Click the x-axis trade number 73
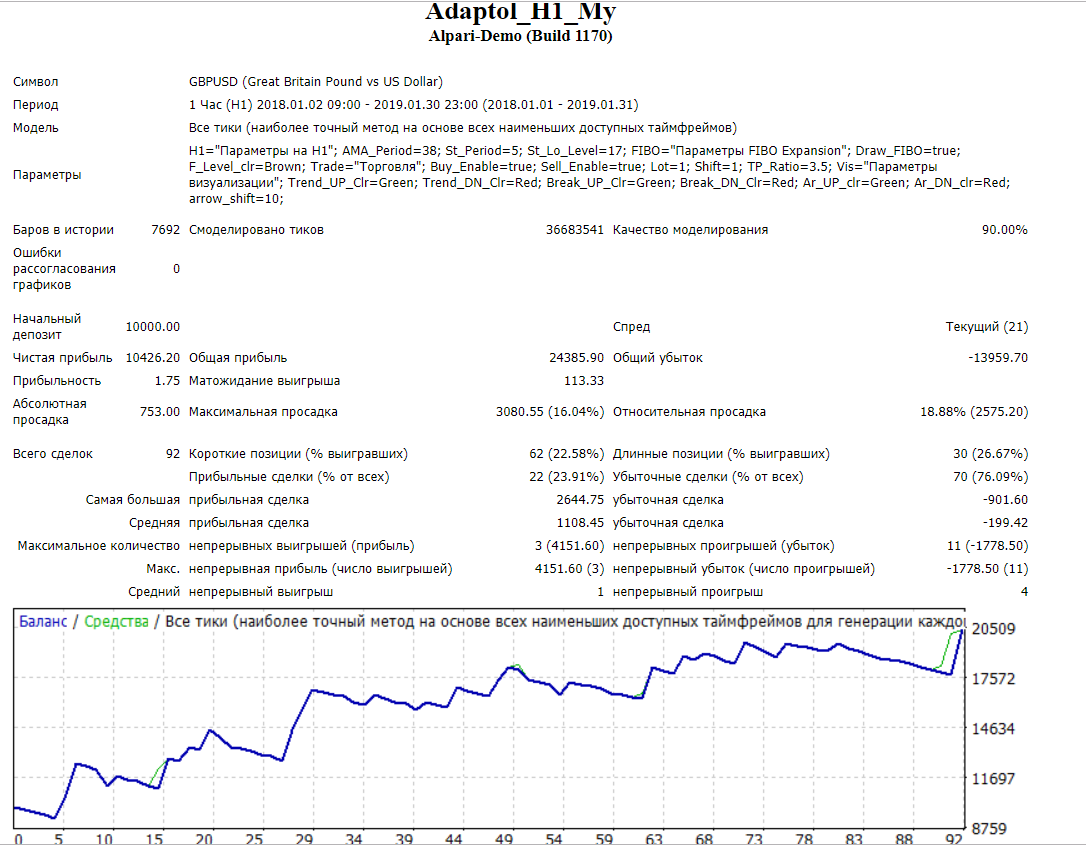The width and height of the screenshot is (1086, 851). 754,839
